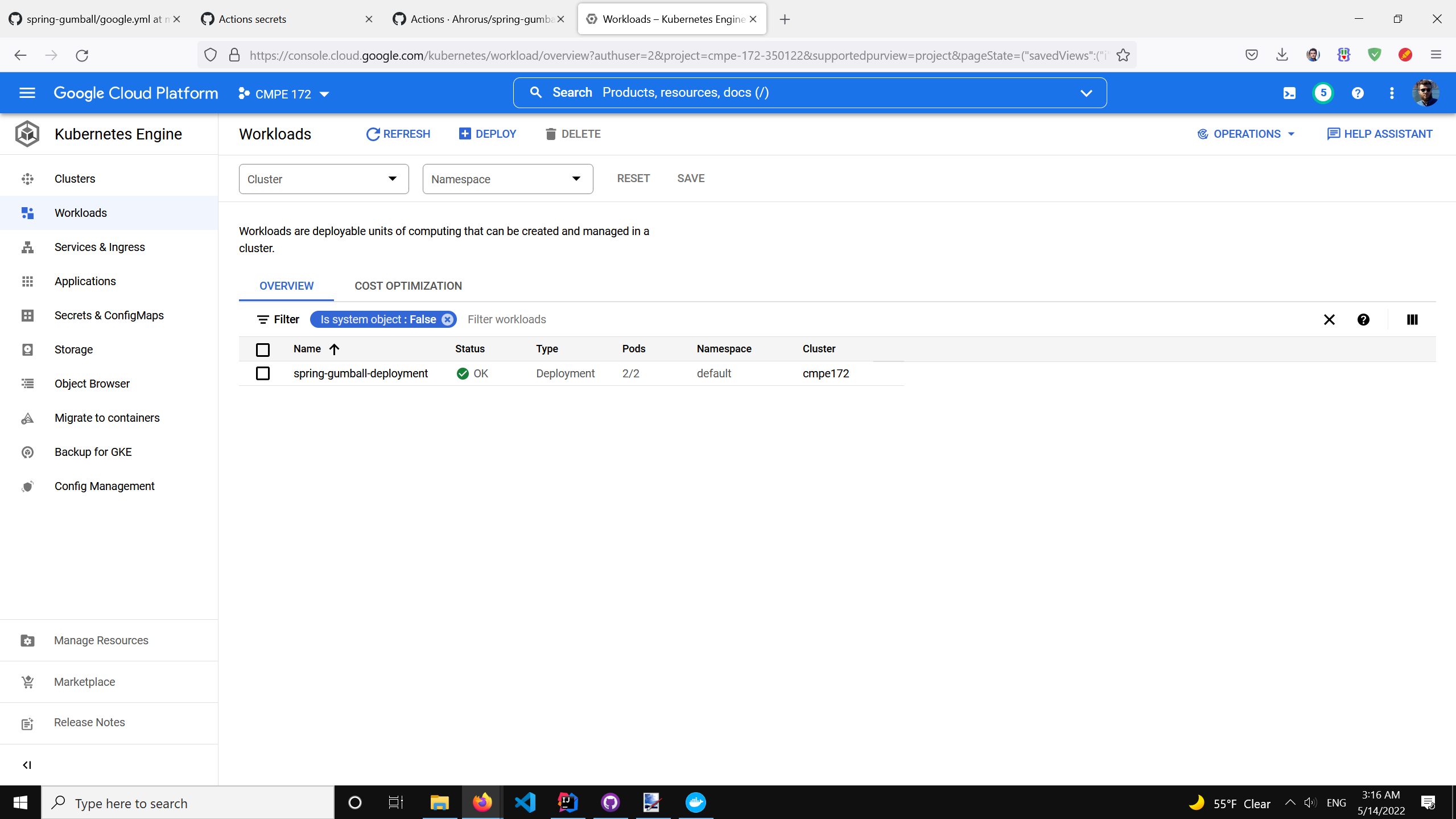
Task: Open the spring-gumball-deployment workload link
Action: click(x=361, y=373)
